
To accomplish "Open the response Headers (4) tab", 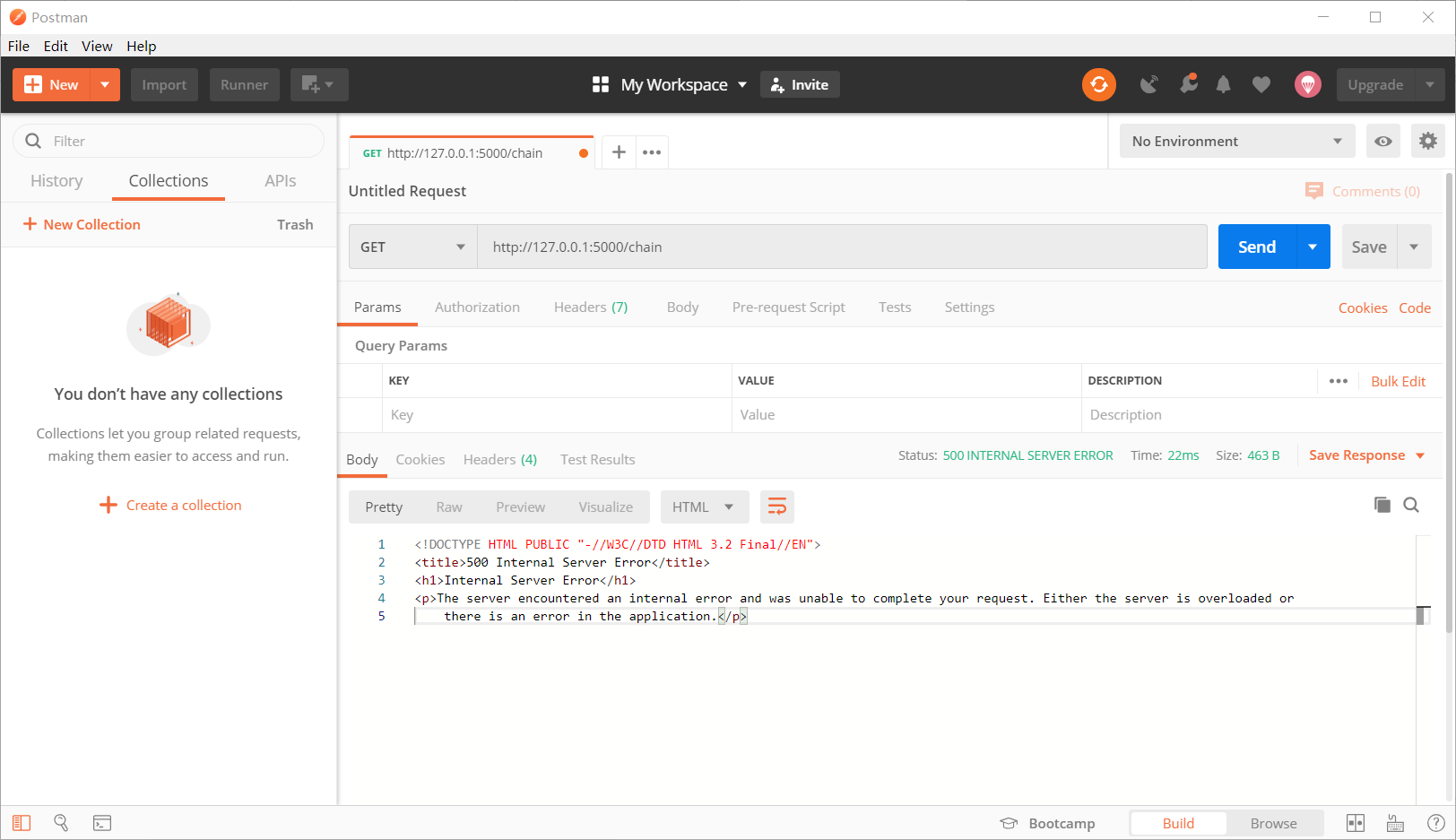I will click(500, 459).
